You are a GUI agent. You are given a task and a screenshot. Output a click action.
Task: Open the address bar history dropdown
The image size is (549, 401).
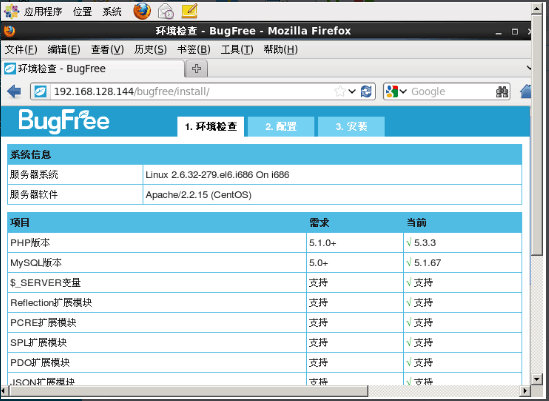352,92
